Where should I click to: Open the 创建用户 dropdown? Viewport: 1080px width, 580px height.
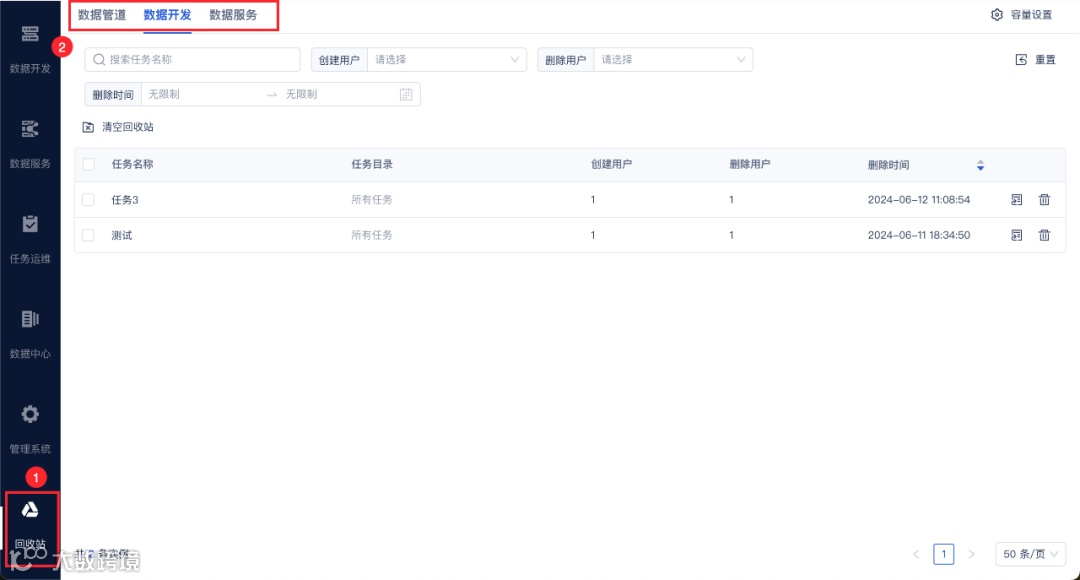447,60
